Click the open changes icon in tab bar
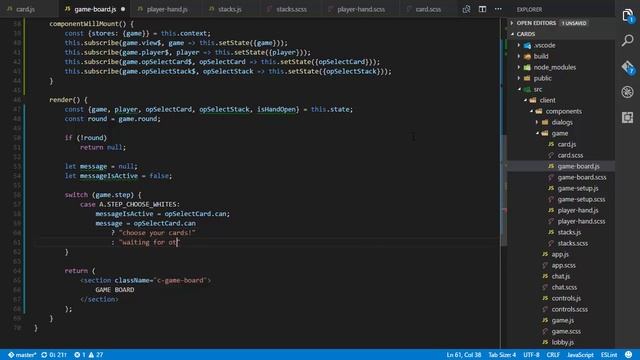 [466, 9]
